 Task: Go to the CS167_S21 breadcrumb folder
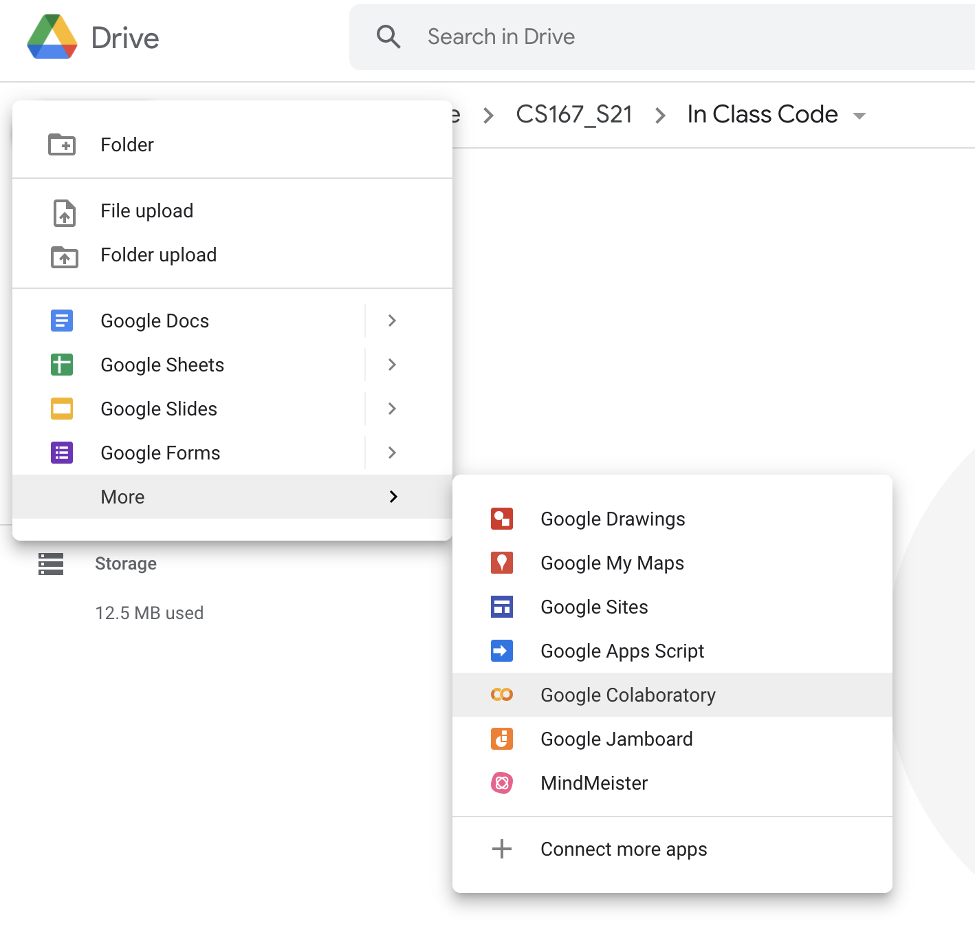point(574,115)
